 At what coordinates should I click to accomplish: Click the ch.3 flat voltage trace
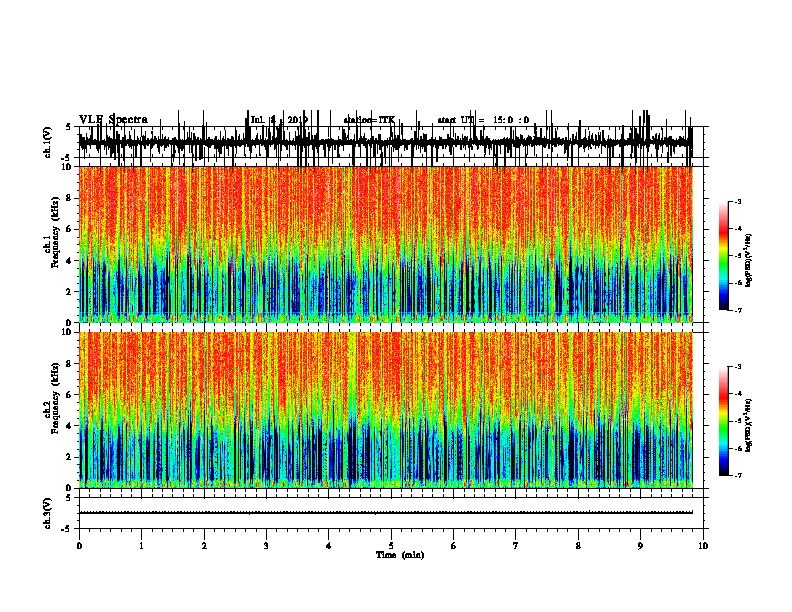(385, 513)
